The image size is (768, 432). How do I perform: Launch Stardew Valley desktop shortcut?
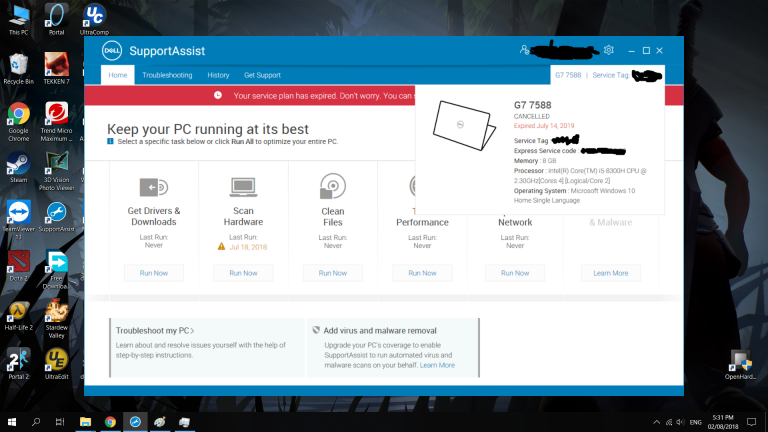(x=56, y=319)
